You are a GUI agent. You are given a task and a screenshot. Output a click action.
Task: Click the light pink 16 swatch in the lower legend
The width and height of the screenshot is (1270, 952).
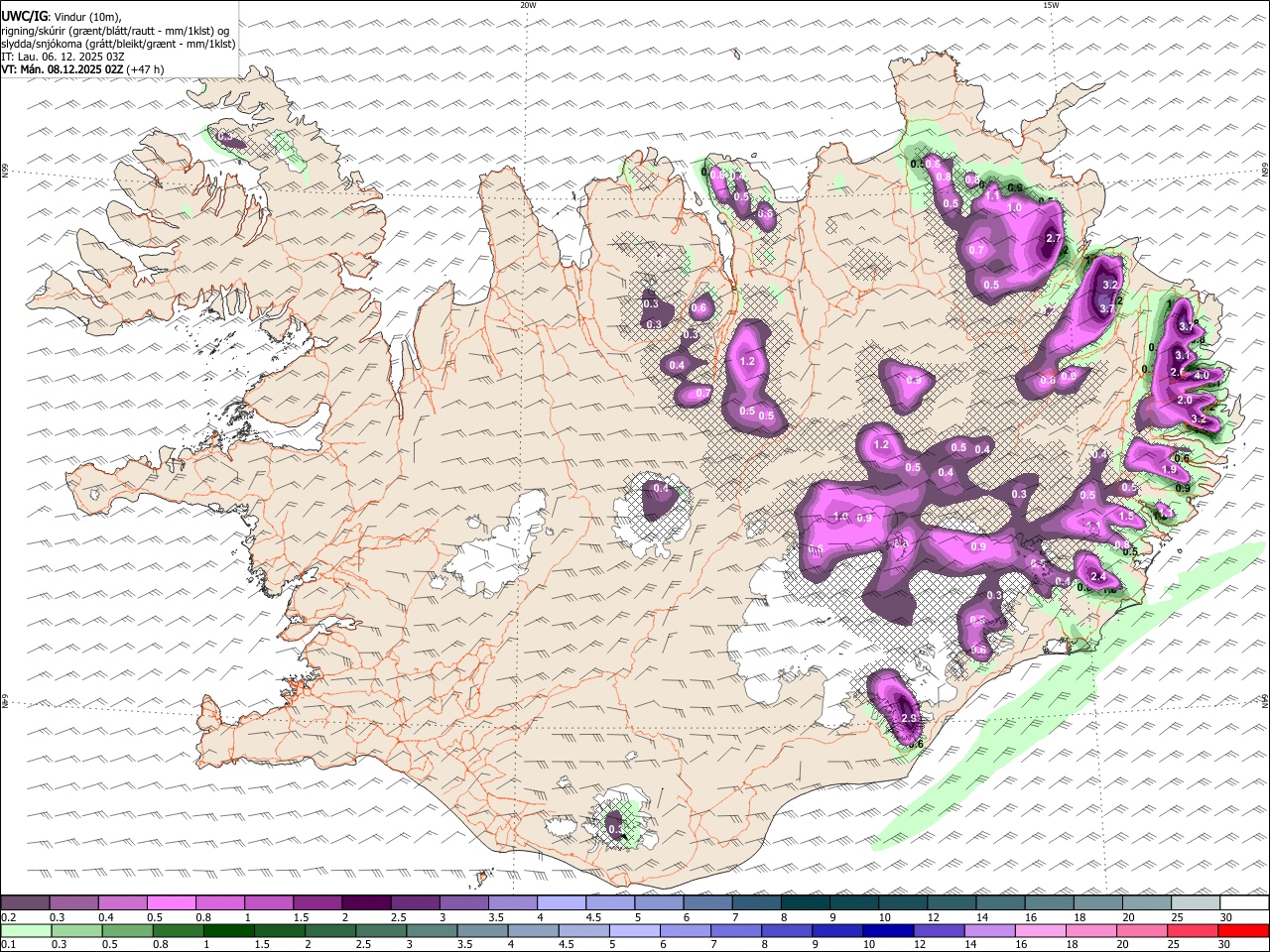point(1041,931)
